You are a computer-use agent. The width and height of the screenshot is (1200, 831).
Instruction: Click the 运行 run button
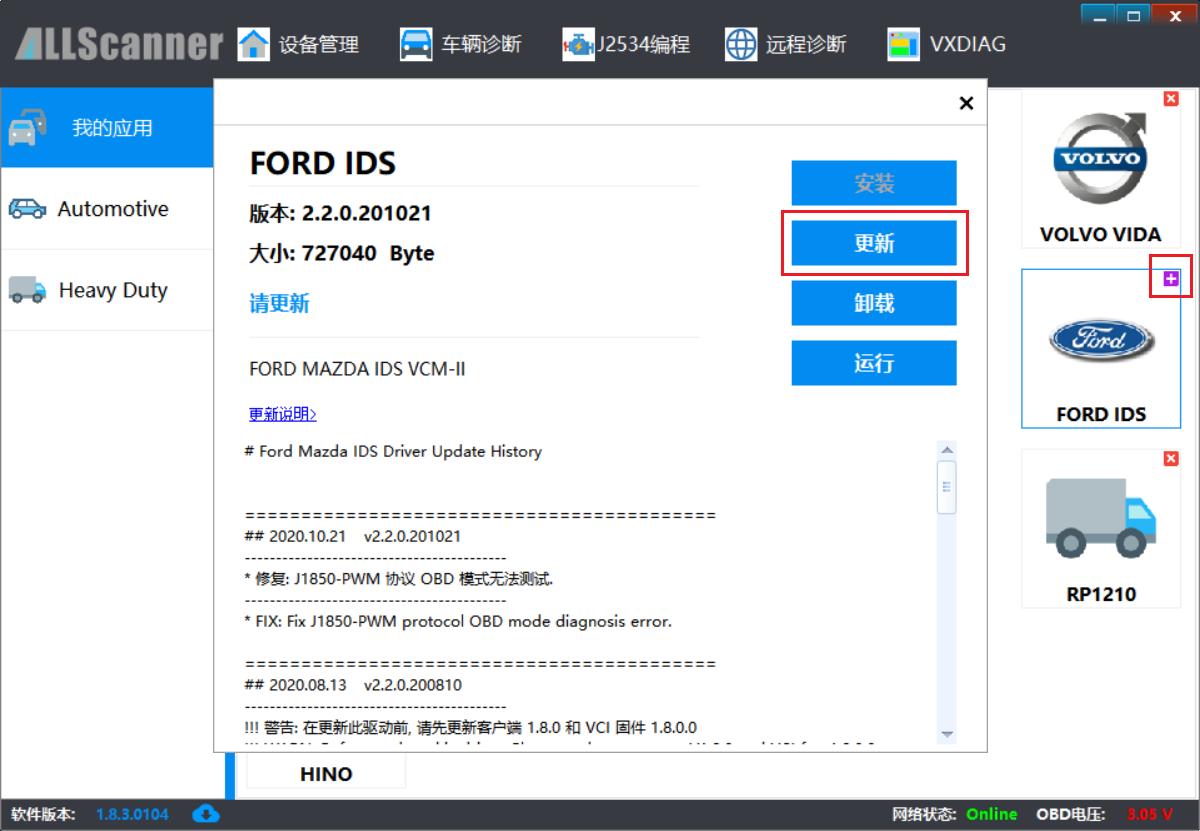coord(874,363)
